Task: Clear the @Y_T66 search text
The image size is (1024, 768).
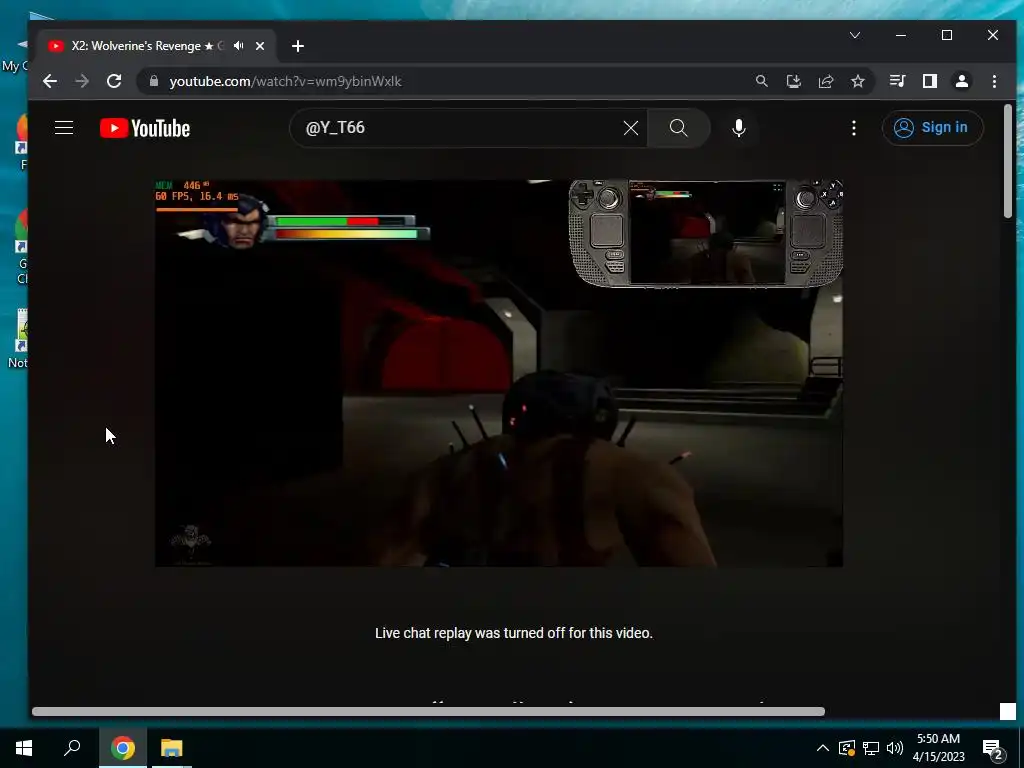Action: [x=630, y=128]
